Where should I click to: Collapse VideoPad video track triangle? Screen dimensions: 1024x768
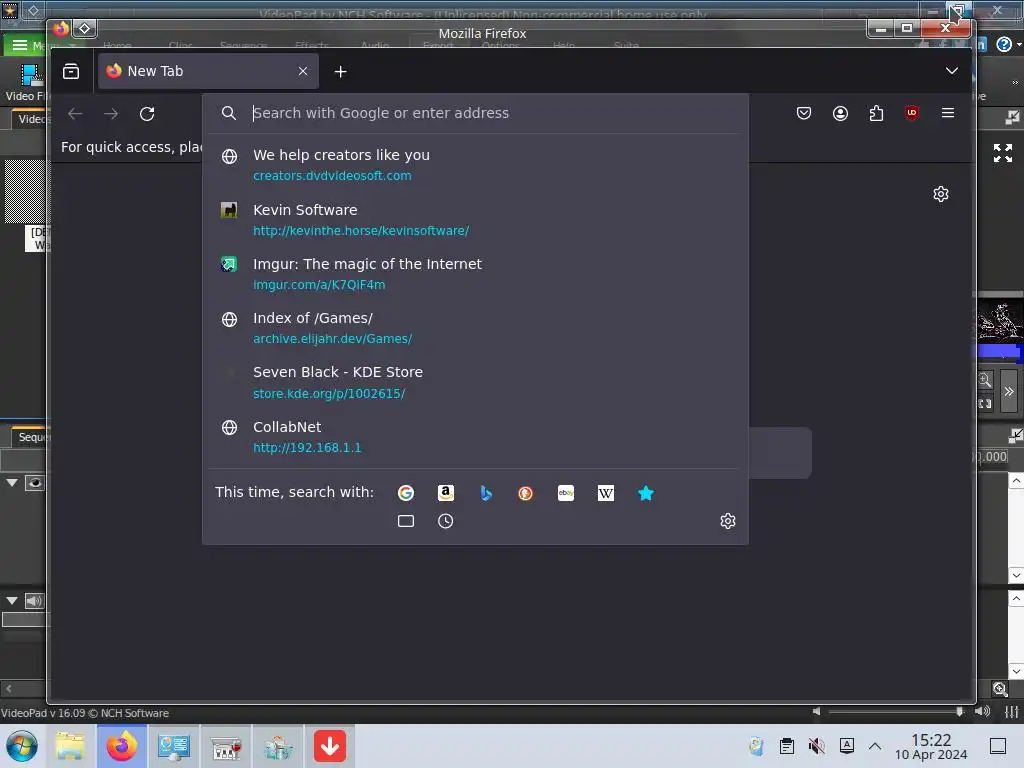[x=12, y=483]
